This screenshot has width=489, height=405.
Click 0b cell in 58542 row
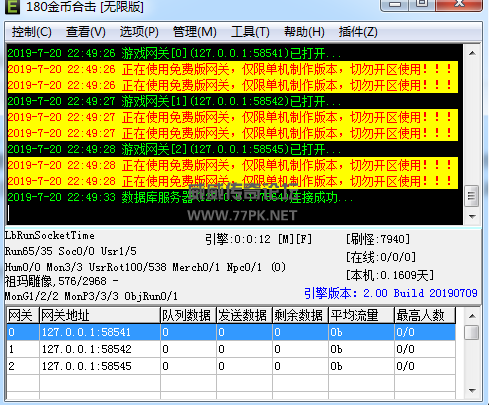(x=361, y=349)
